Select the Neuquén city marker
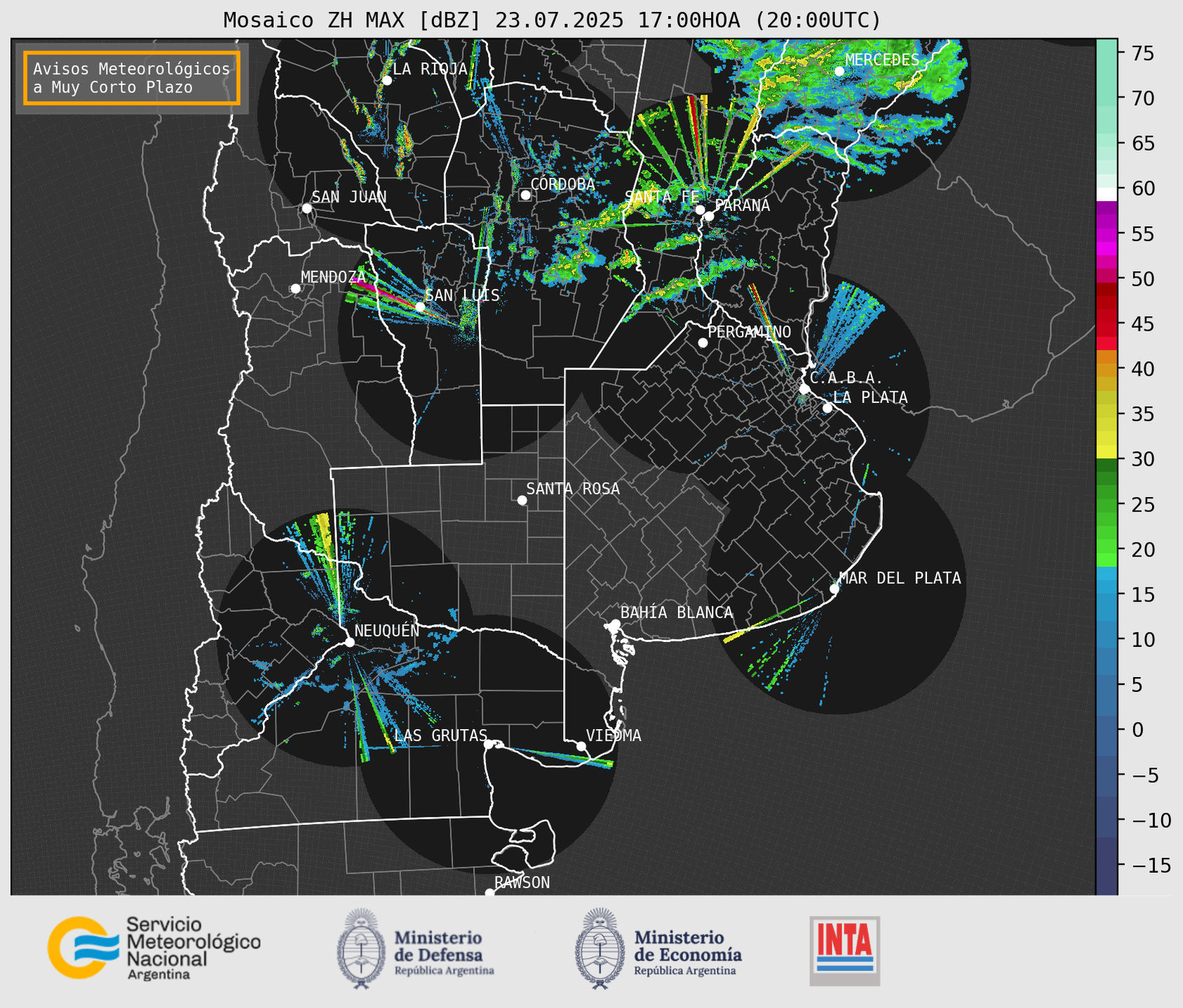Image resolution: width=1183 pixels, height=1008 pixels. click(x=349, y=642)
